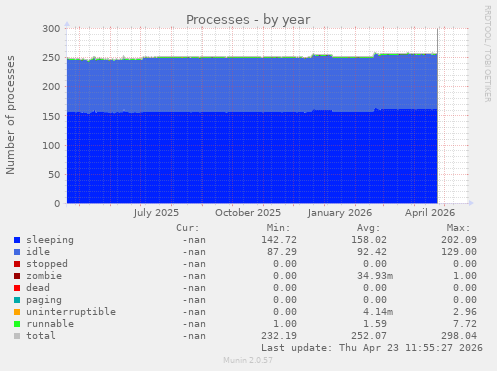497x371 pixels.
Task: Click the sleeping min value 142.72
Action: coord(279,240)
